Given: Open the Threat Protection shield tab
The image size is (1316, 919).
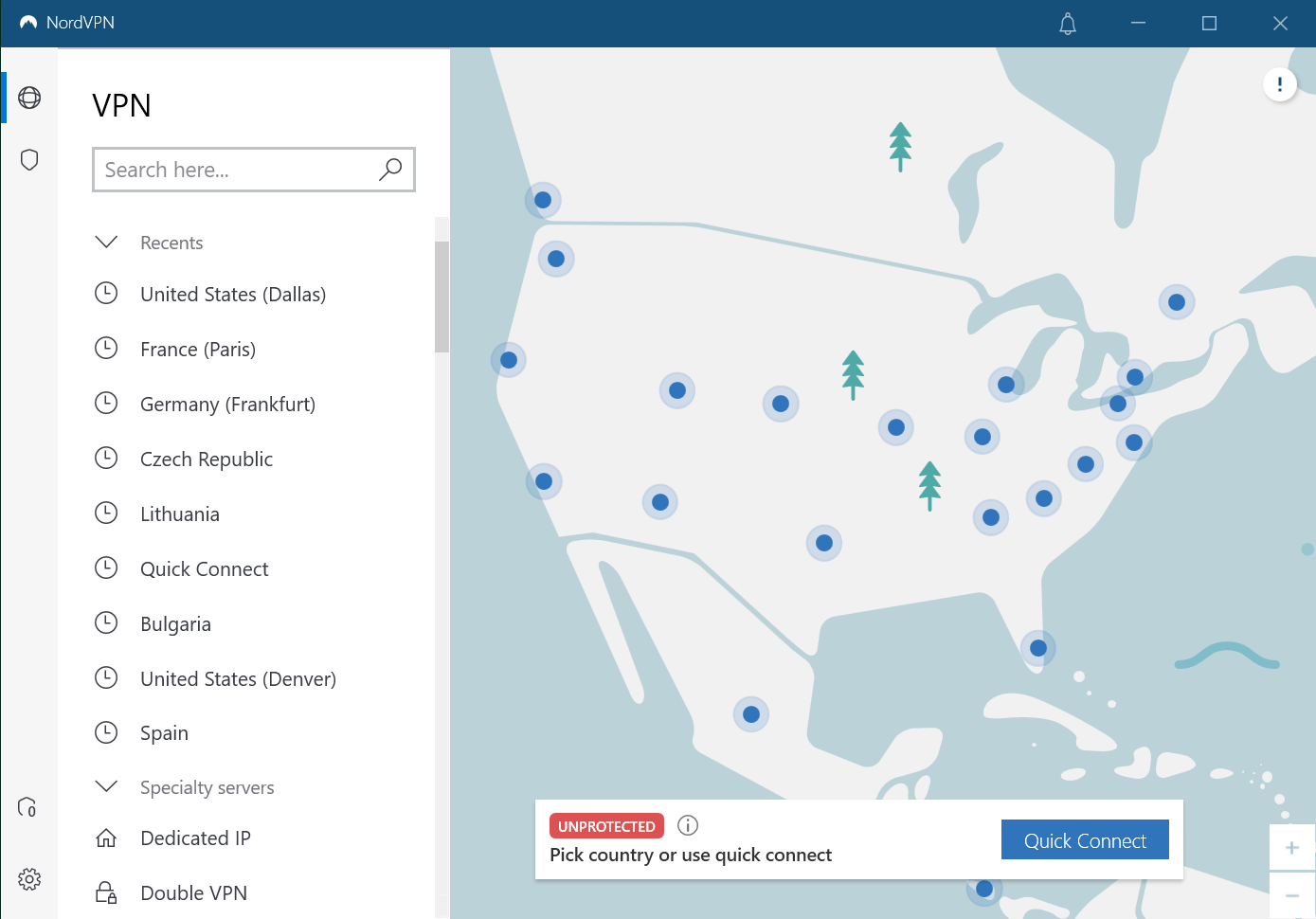Looking at the screenshot, I should tap(29, 159).
